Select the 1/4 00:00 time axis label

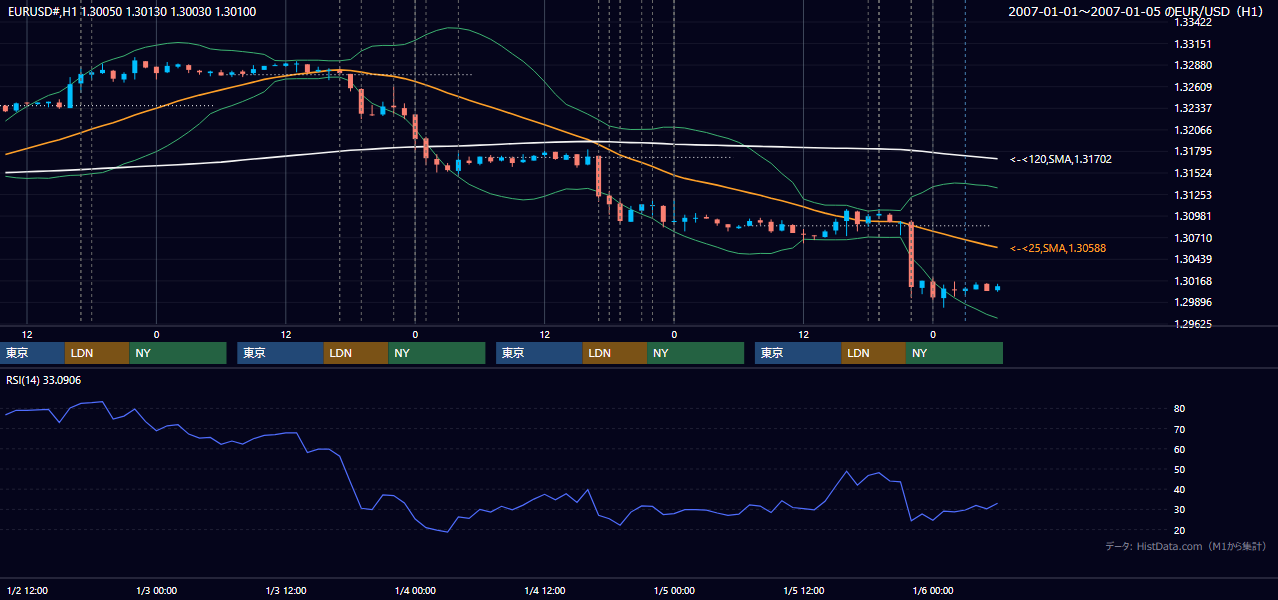click(415, 590)
